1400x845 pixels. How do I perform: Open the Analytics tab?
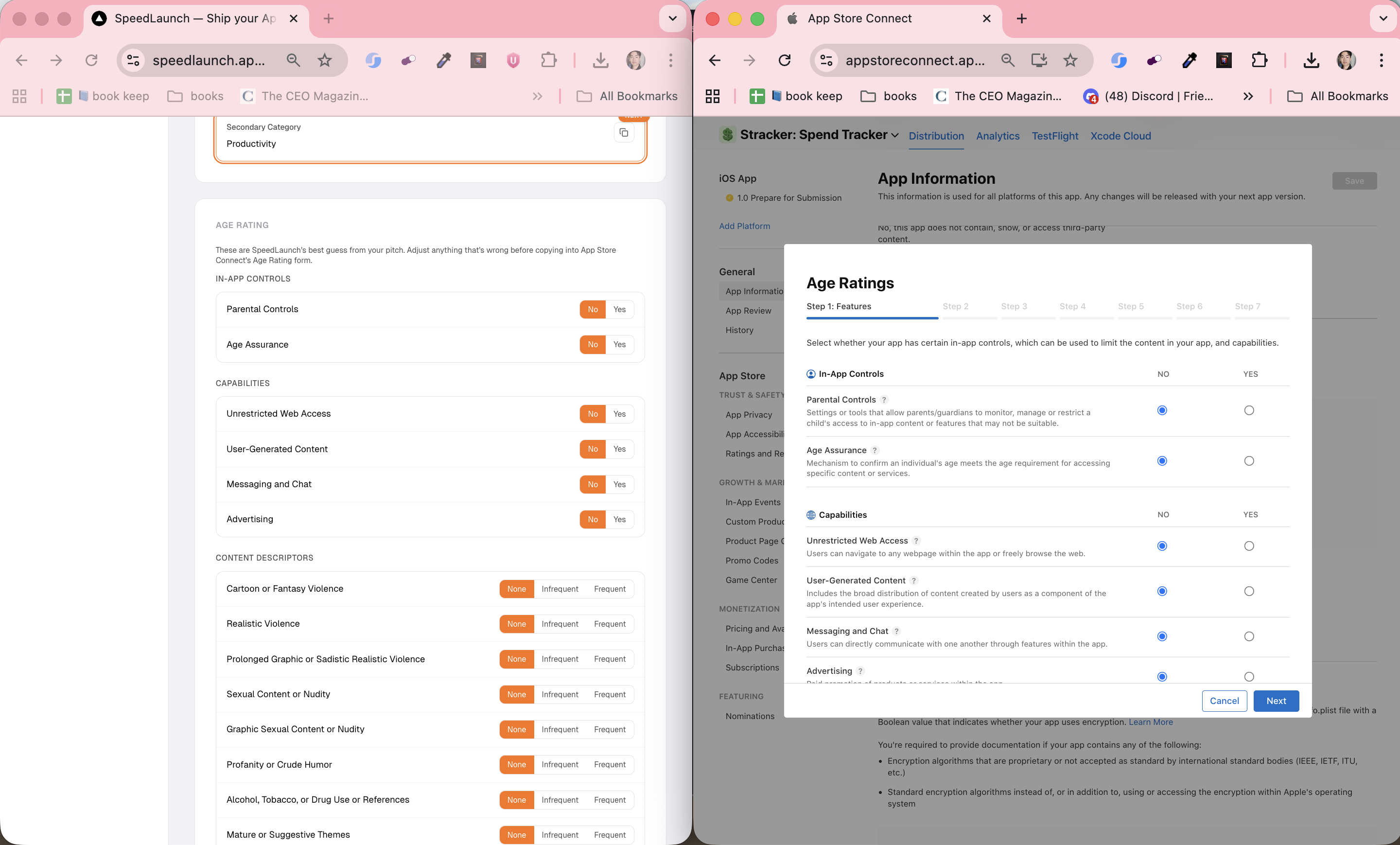click(997, 136)
